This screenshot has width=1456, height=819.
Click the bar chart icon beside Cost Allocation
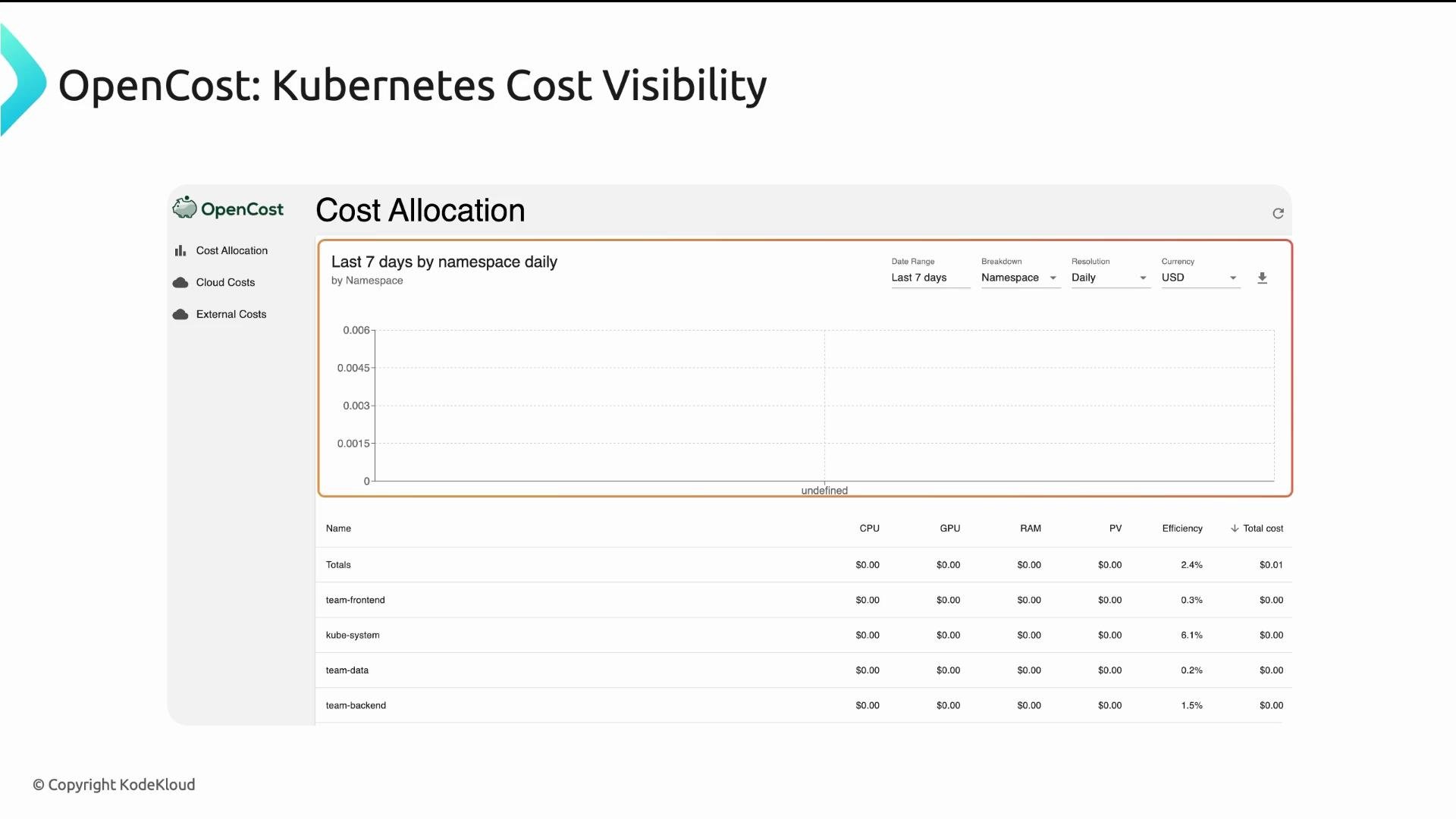pyautogui.click(x=180, y=250)
